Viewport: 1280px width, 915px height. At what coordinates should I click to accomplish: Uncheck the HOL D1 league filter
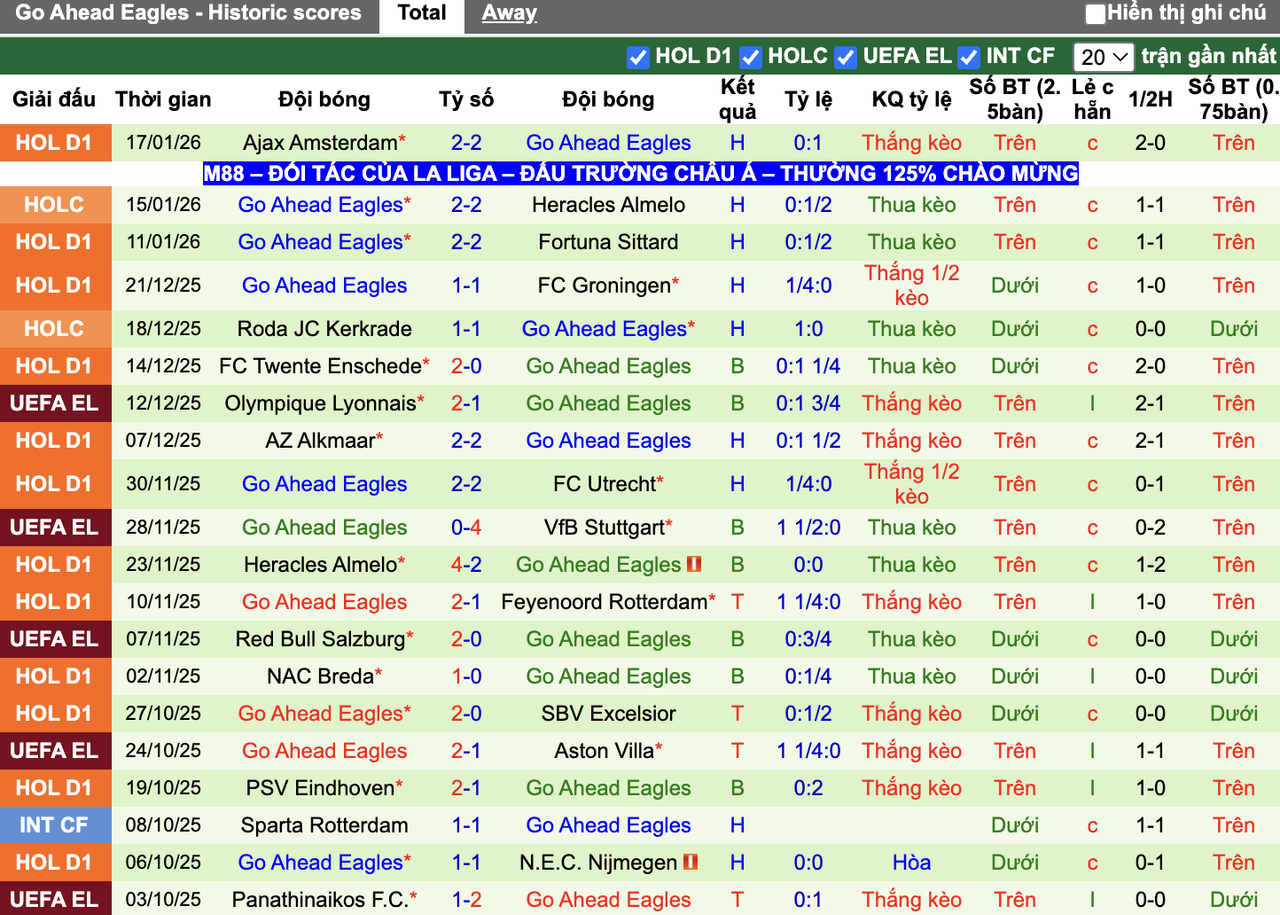(x=638, y=57)
